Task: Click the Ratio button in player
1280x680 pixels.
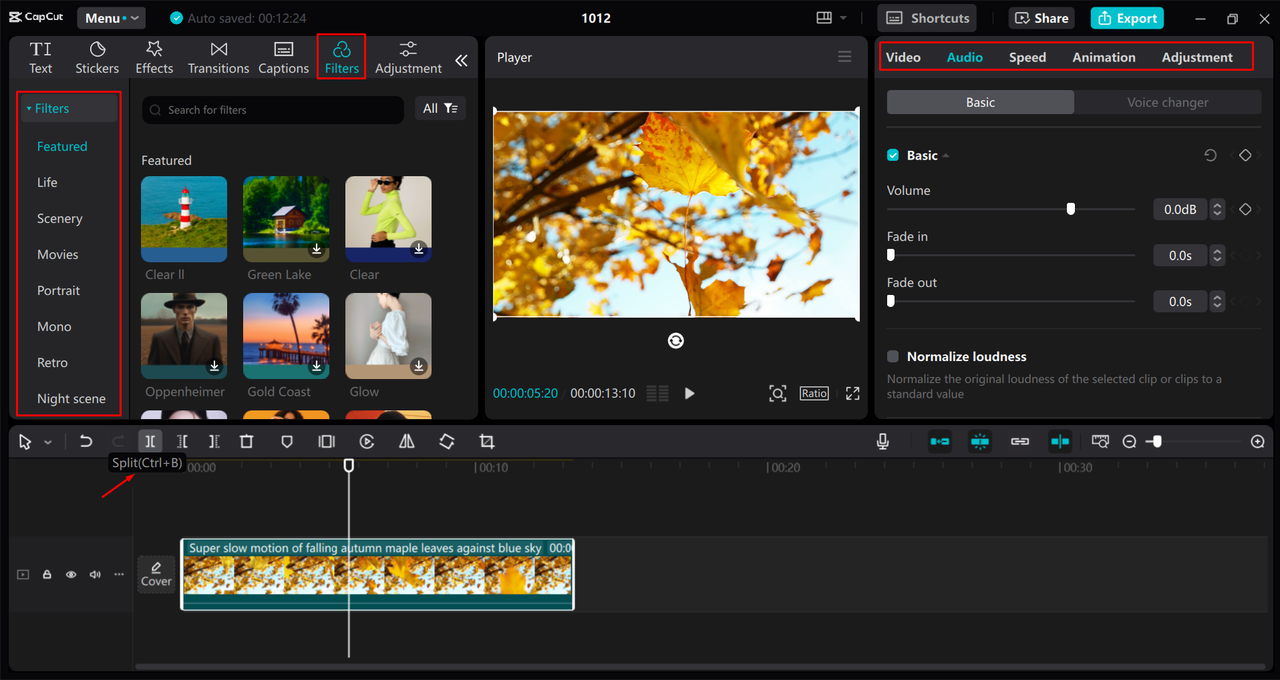Action: click(x=814, y=393)
